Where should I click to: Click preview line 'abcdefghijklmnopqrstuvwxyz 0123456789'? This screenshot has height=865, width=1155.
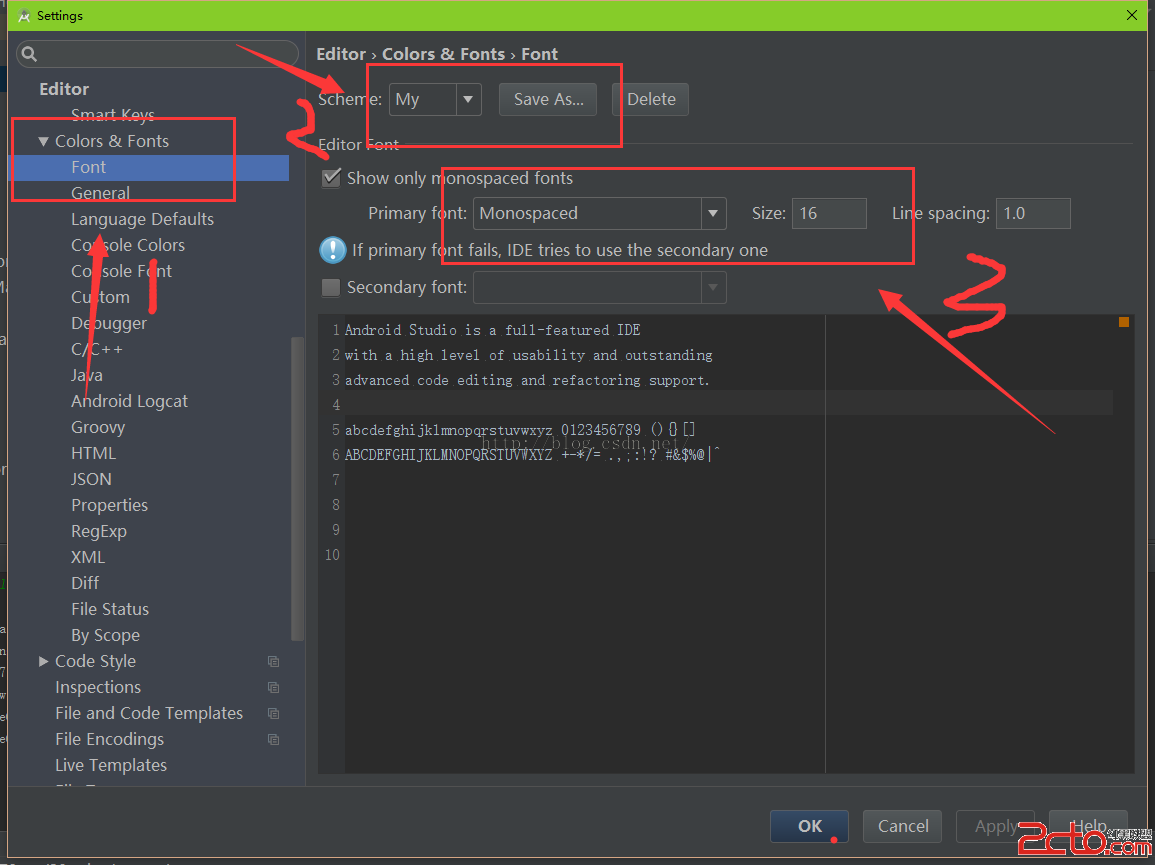[519, 430]
